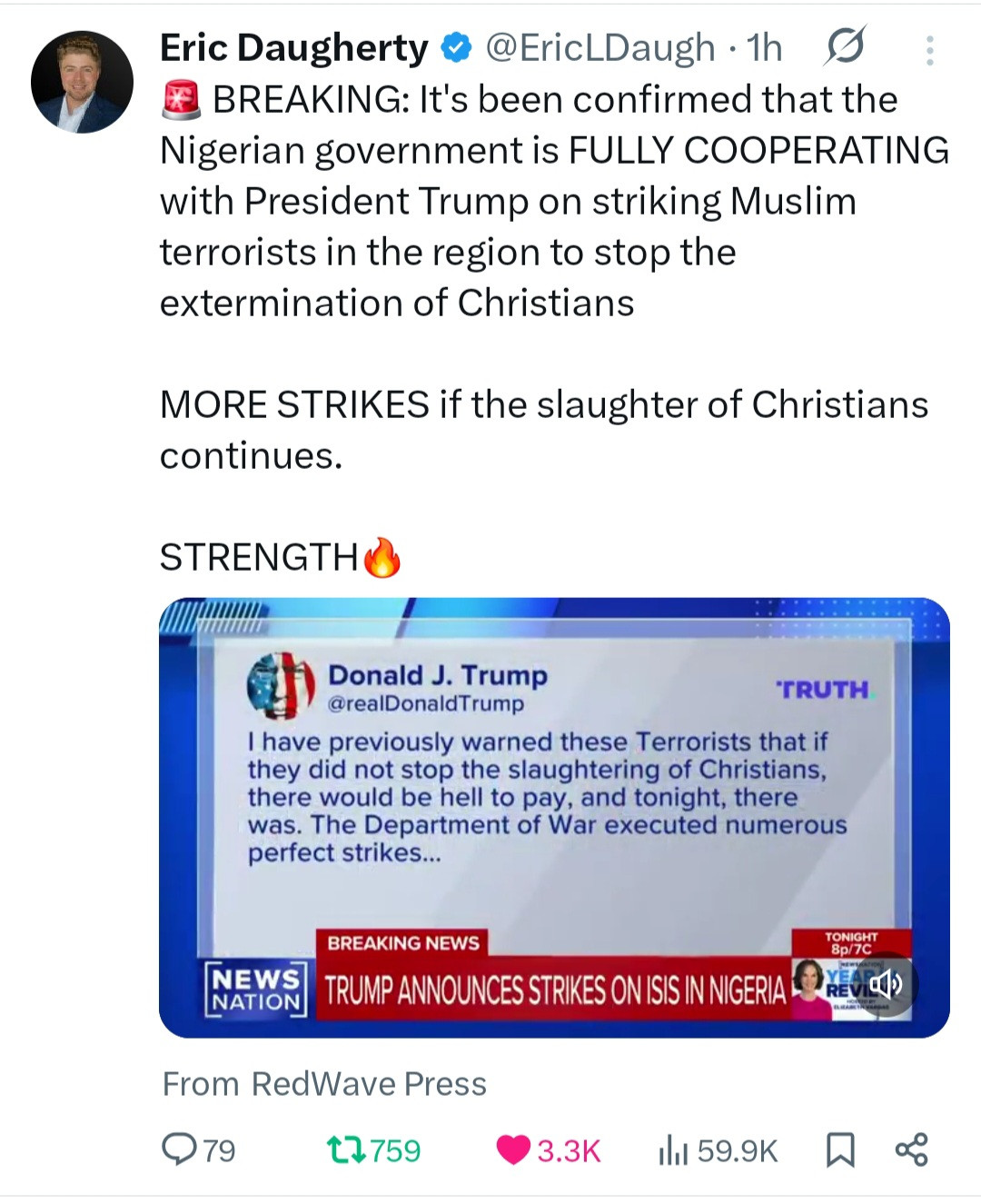The image size is (981, 1204).
Task: Click the STRENGTH text line in post
Action: (x=260, y=557)
